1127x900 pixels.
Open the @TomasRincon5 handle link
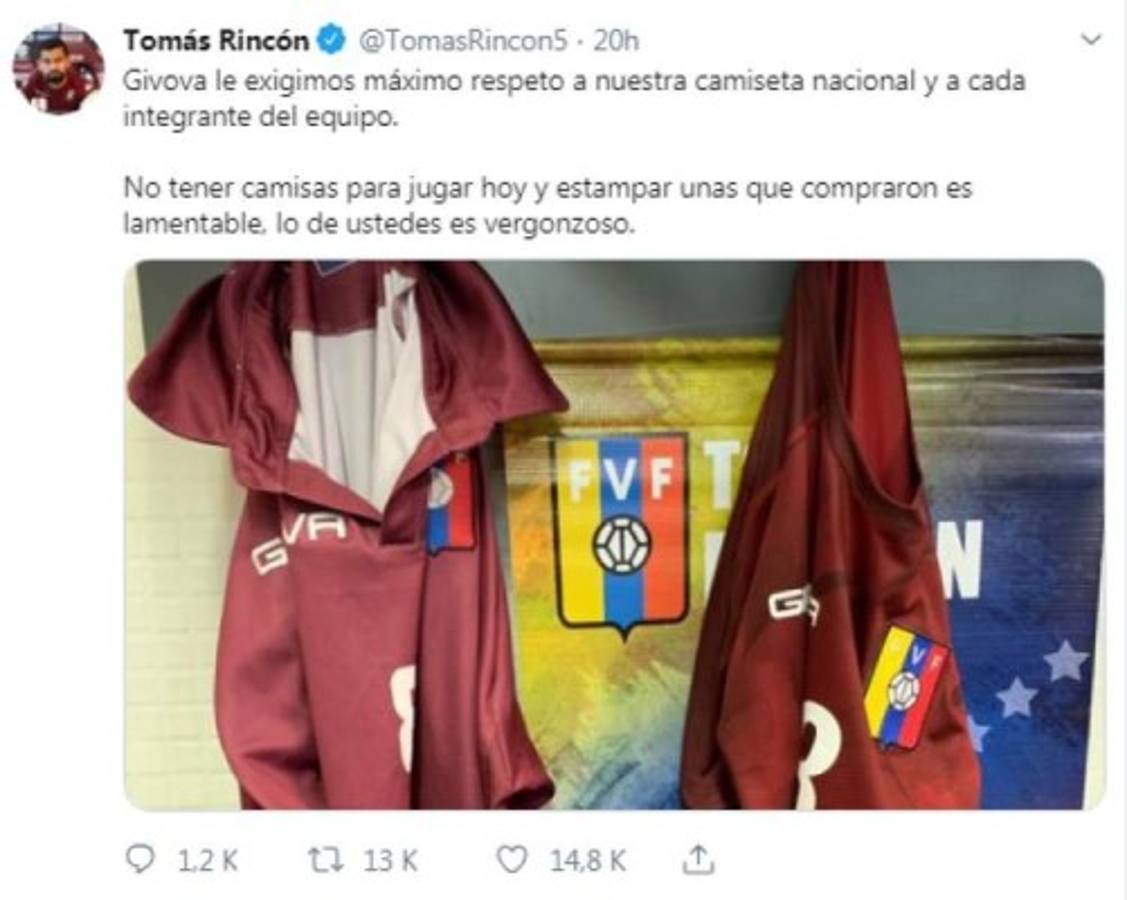click(463, 41)
